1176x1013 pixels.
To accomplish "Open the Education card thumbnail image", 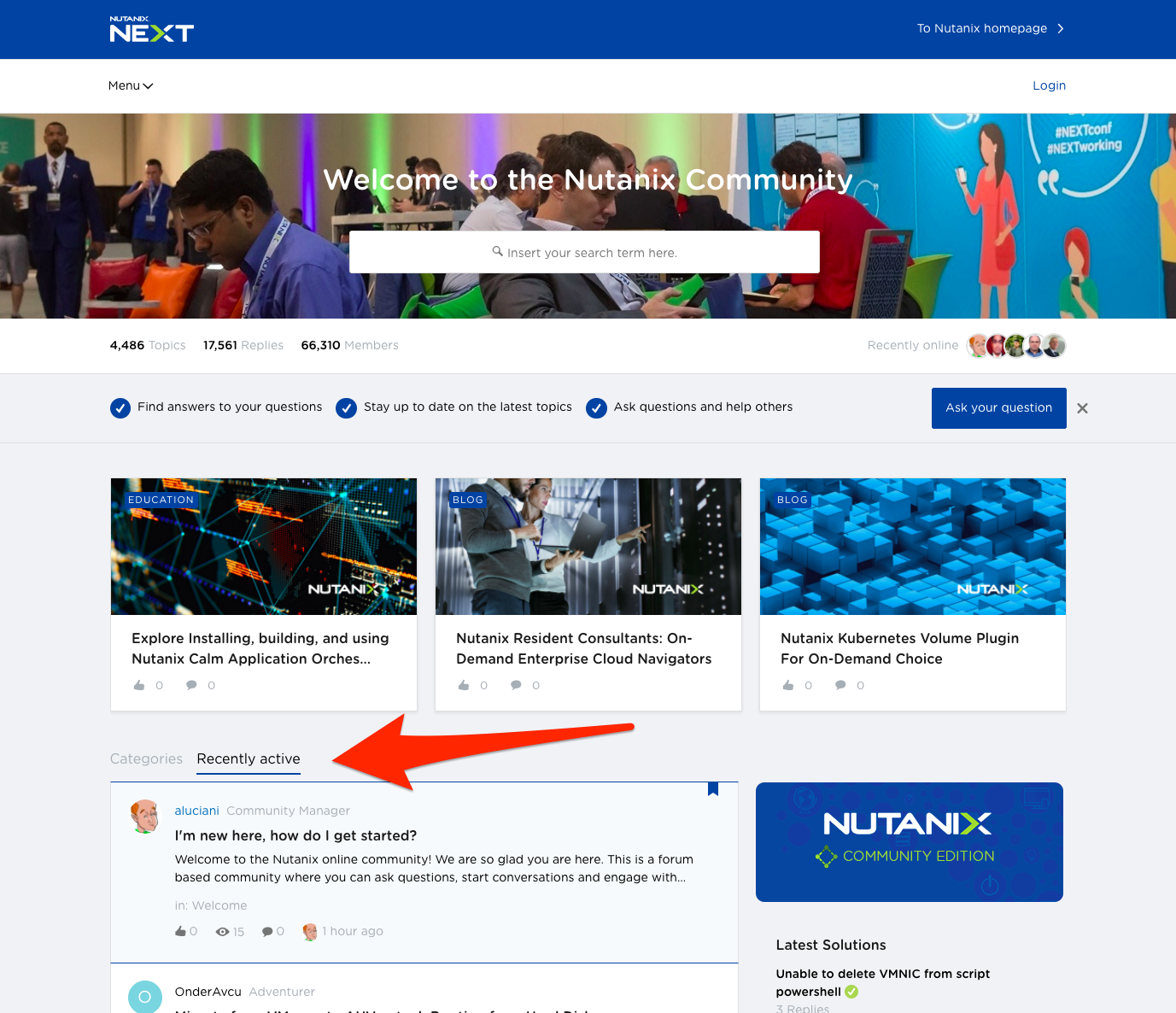I will point(264,547).
